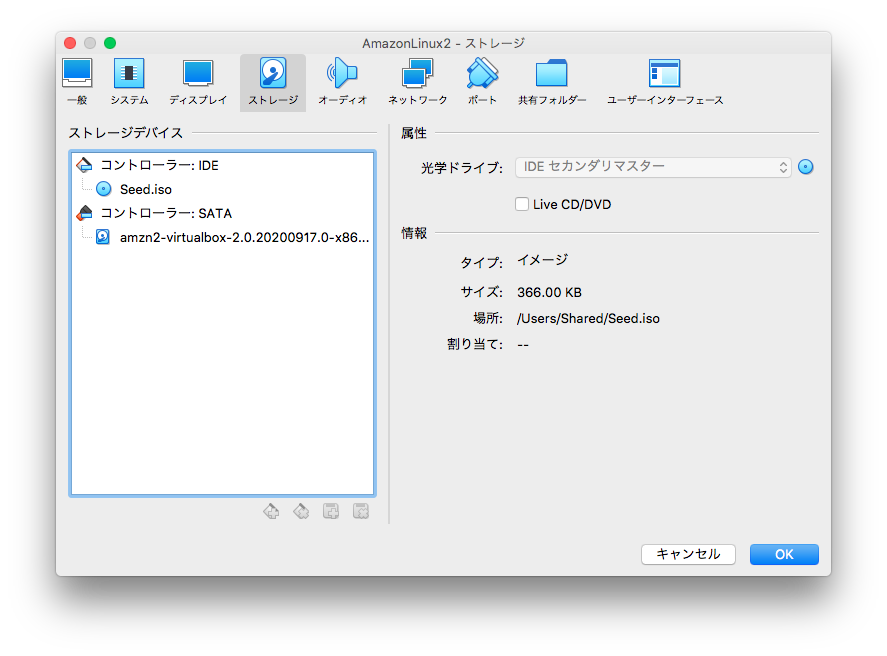Click the add storage controller icon
The image size is (887, 656).
pos(271,511)
